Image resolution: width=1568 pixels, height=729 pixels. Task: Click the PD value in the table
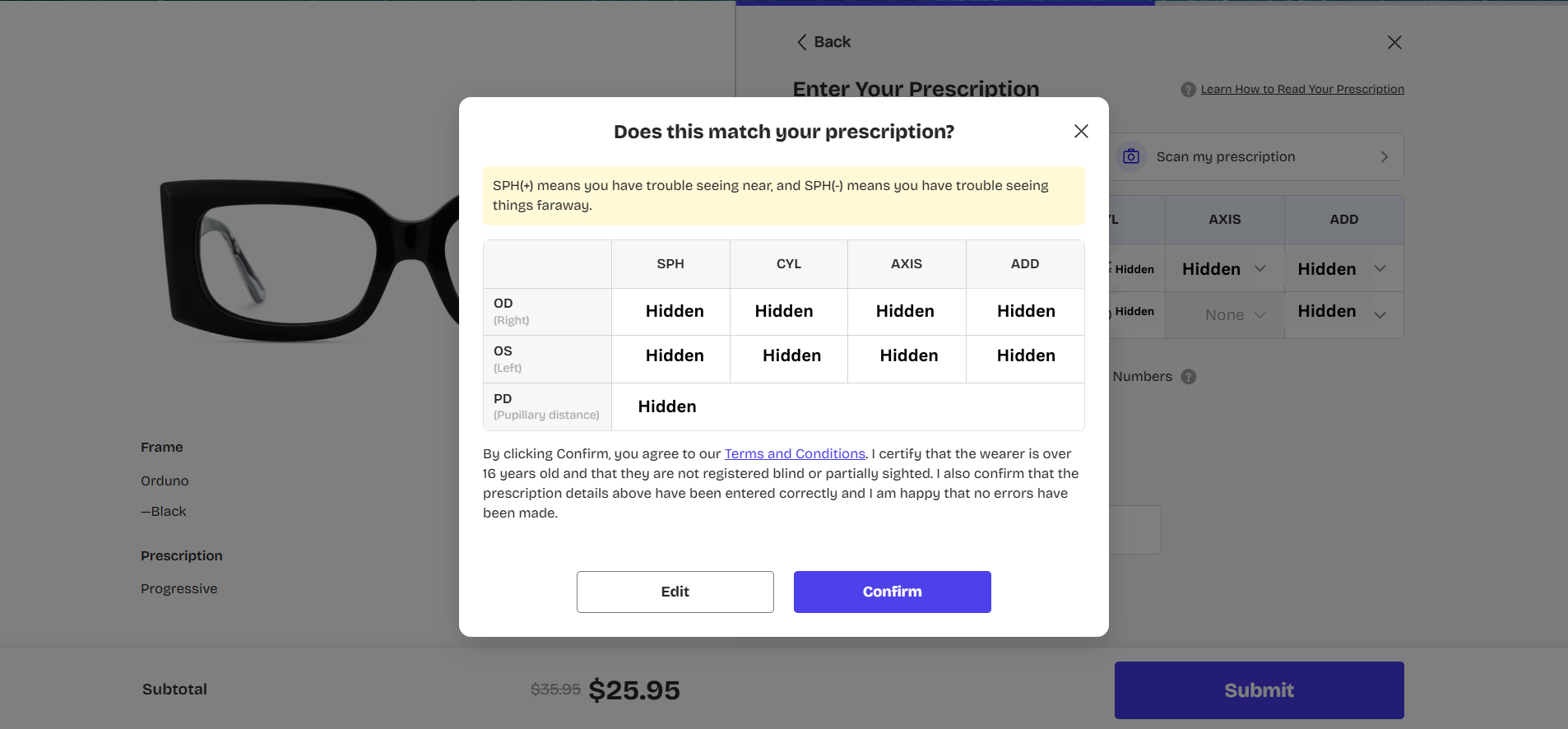click(x=667, y=406)
